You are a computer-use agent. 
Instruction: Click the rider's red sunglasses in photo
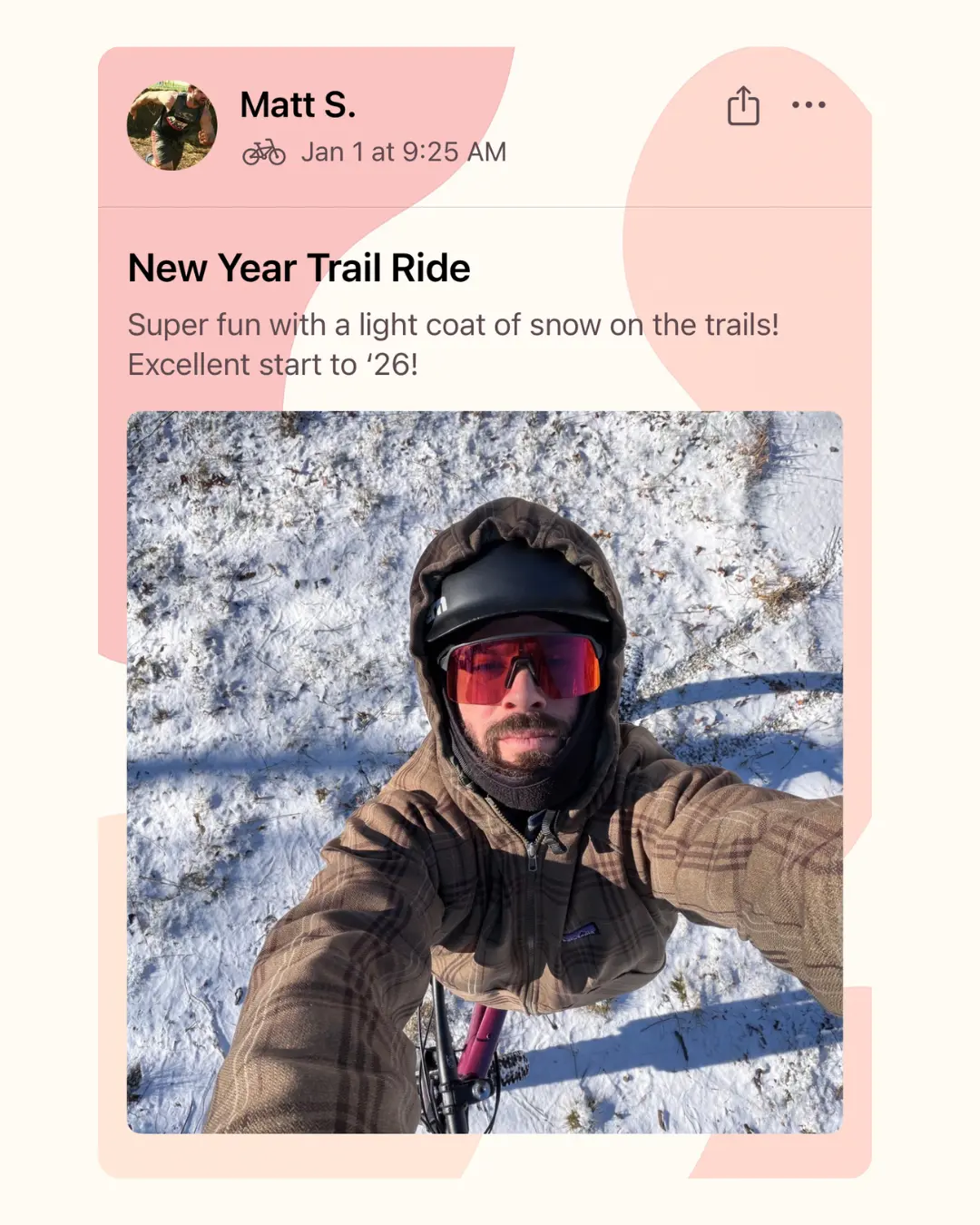(523, 669)
